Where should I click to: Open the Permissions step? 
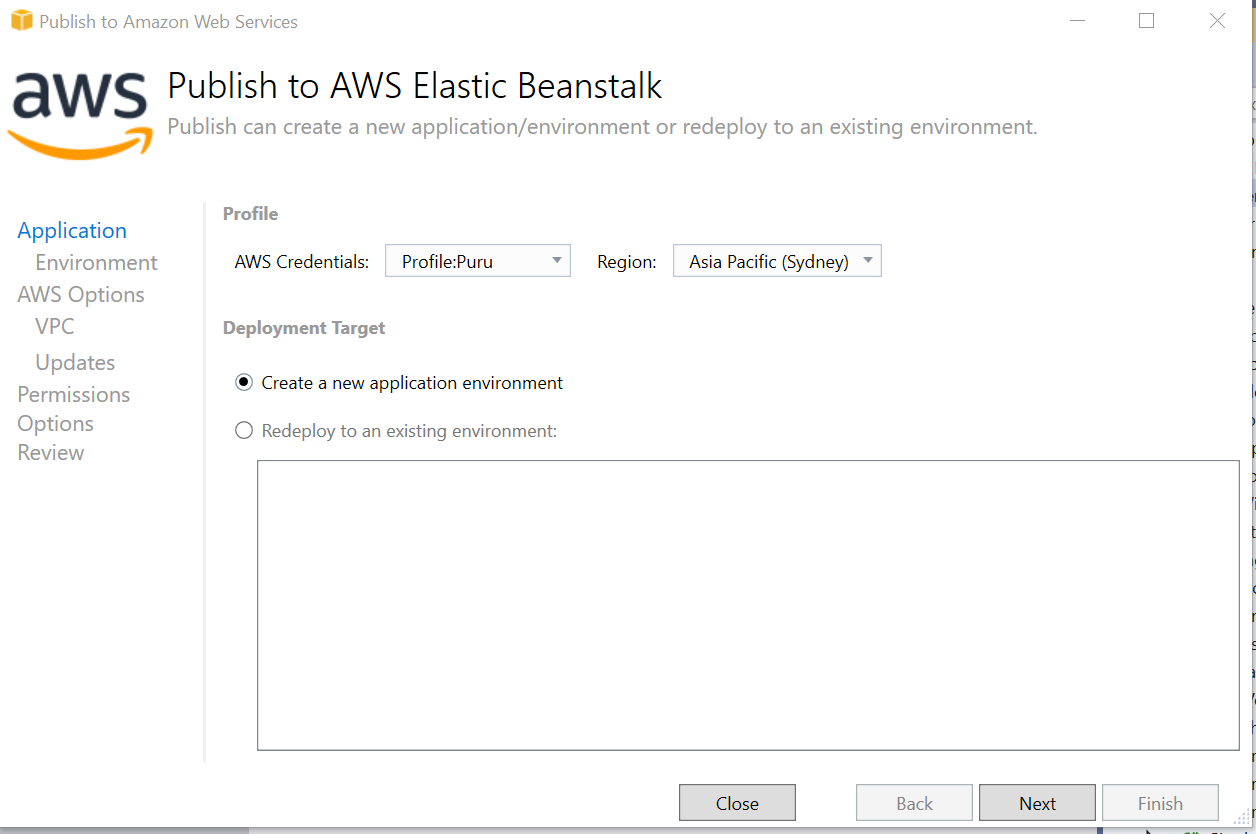(74, 395)
